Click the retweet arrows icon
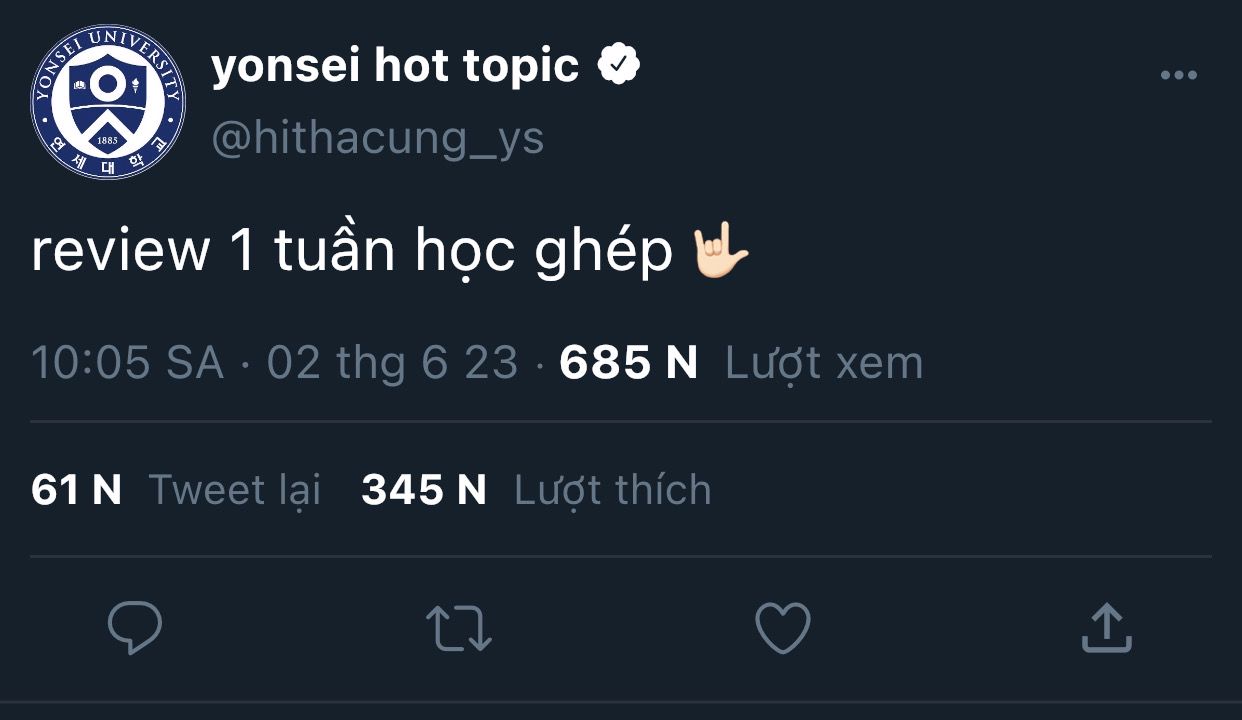1242x720 pixels. point(459,628)
